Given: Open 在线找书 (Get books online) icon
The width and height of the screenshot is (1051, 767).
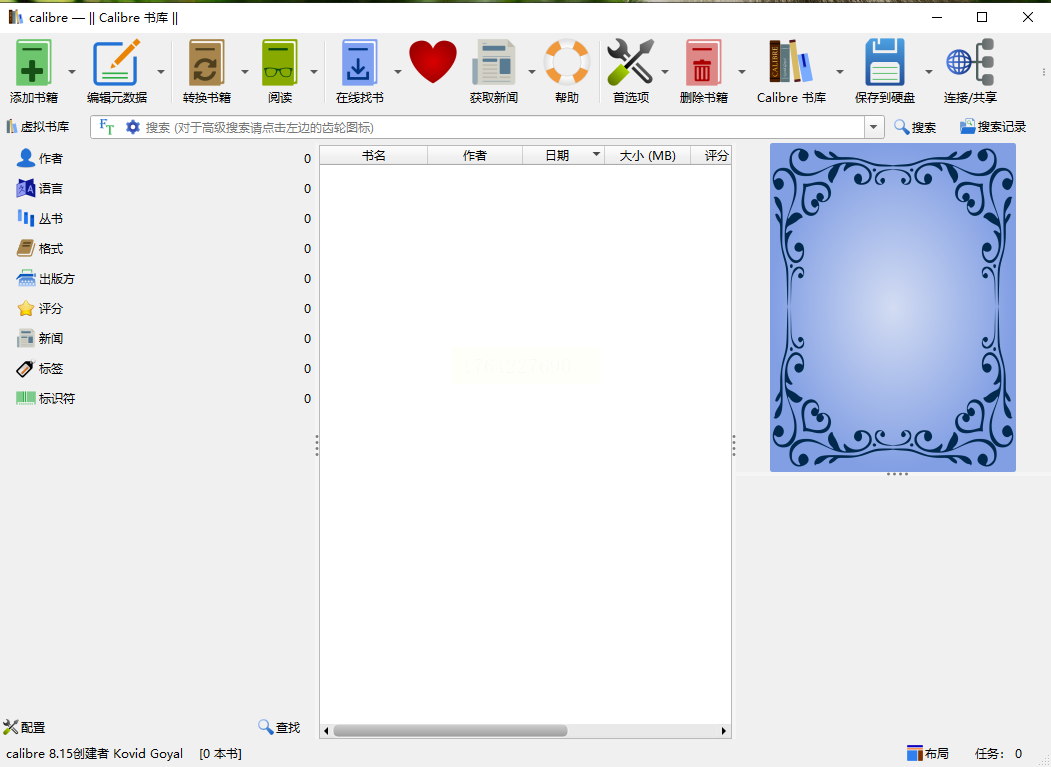Looking at the screenshot, I should (x=359, y=63).
